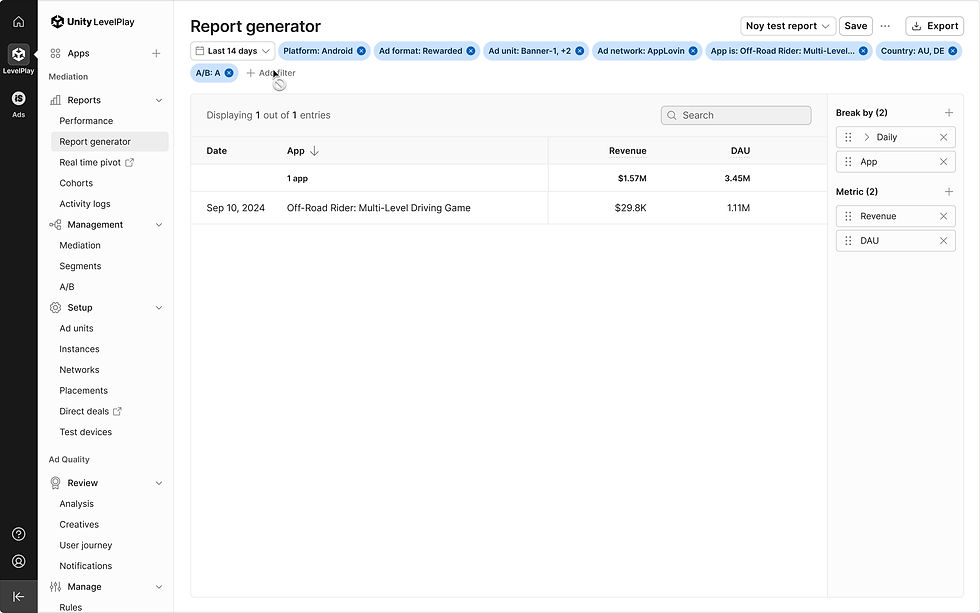
Task: Open Ads section in left rail
Action: [x=19, y=104]
